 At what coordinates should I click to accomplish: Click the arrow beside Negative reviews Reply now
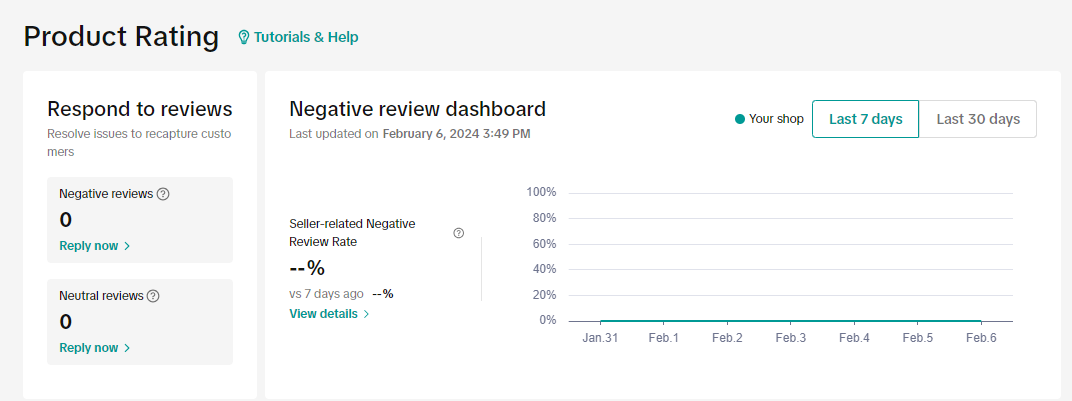pos(127,246)
